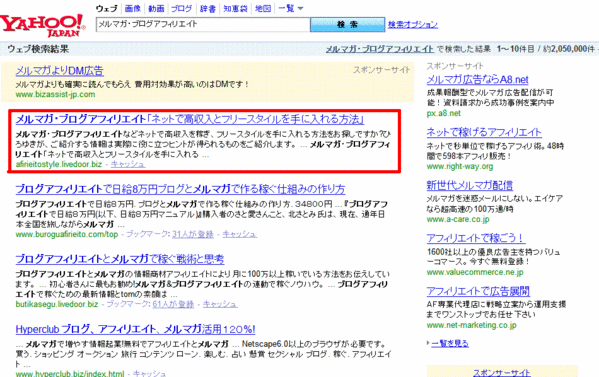This screenshot has height=377, width=599.
Task: Open result ネットで高収入とフリースタイルを手に入れる方法
Action: click(x=190, y=119)
